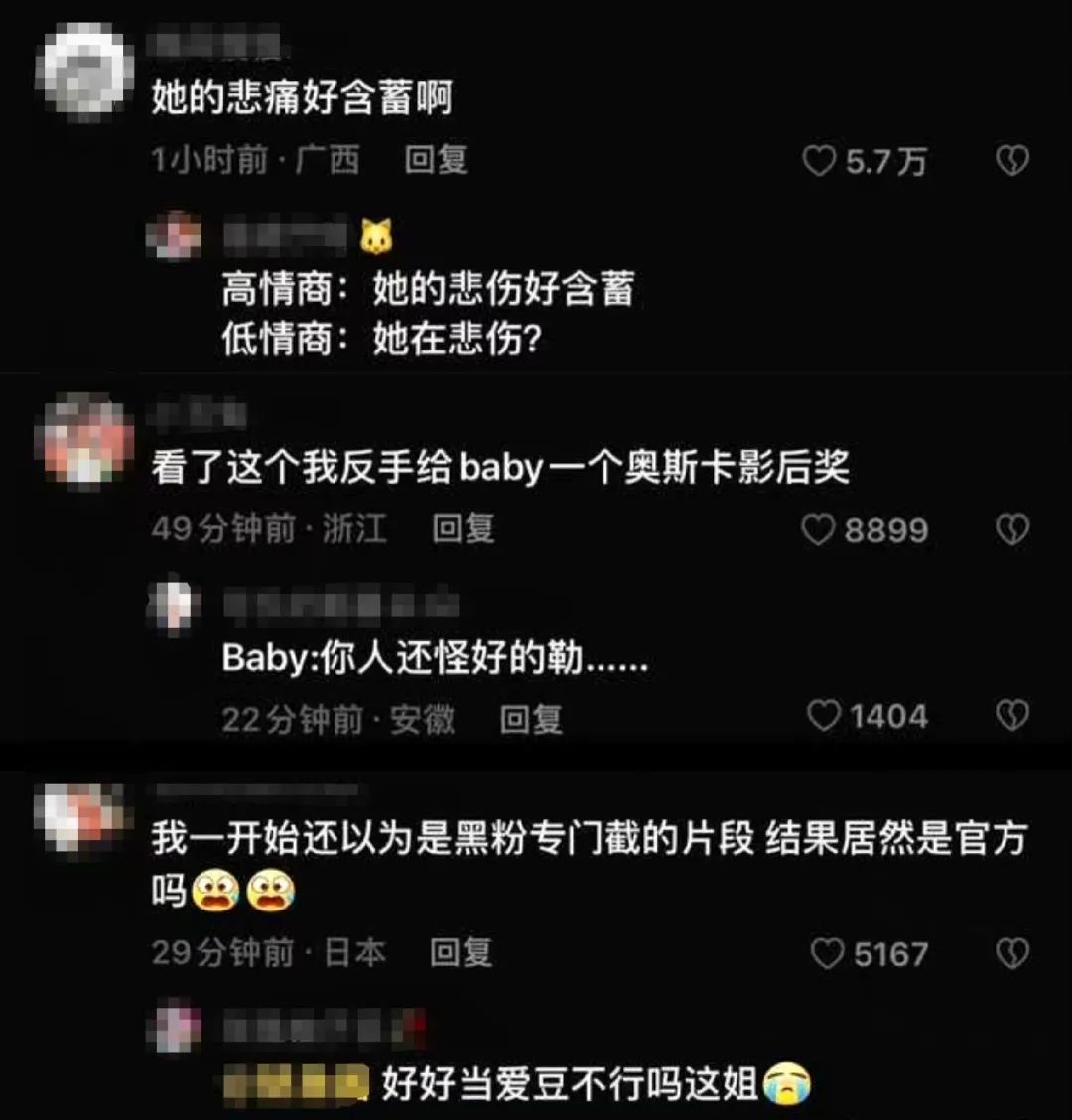Dislike the comment posted from 日本
The width and height of the screenshot is (1072, 1120).
(x=1012, y=953)
